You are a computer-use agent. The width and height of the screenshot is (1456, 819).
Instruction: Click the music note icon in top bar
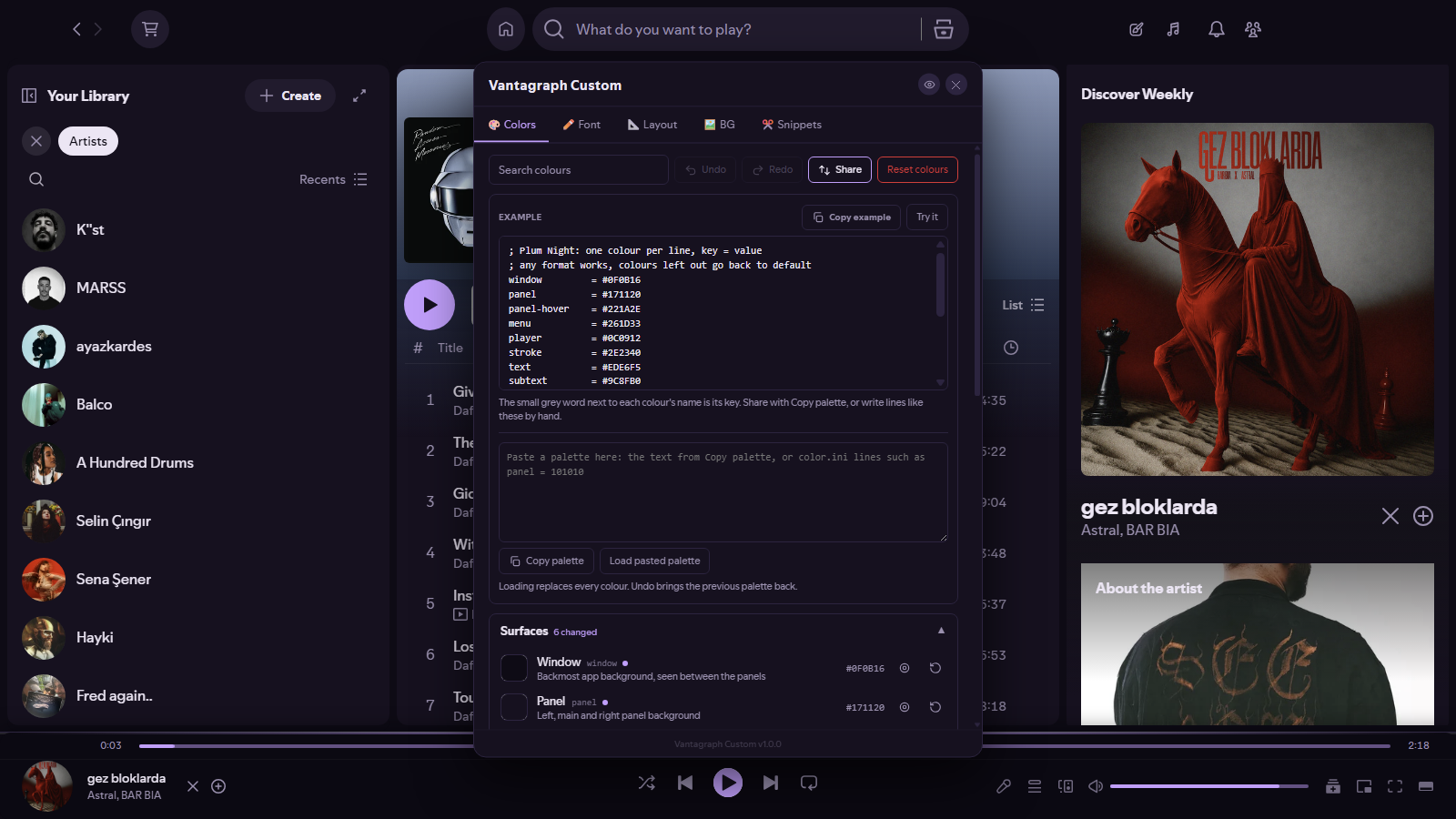coord(1174,29)
